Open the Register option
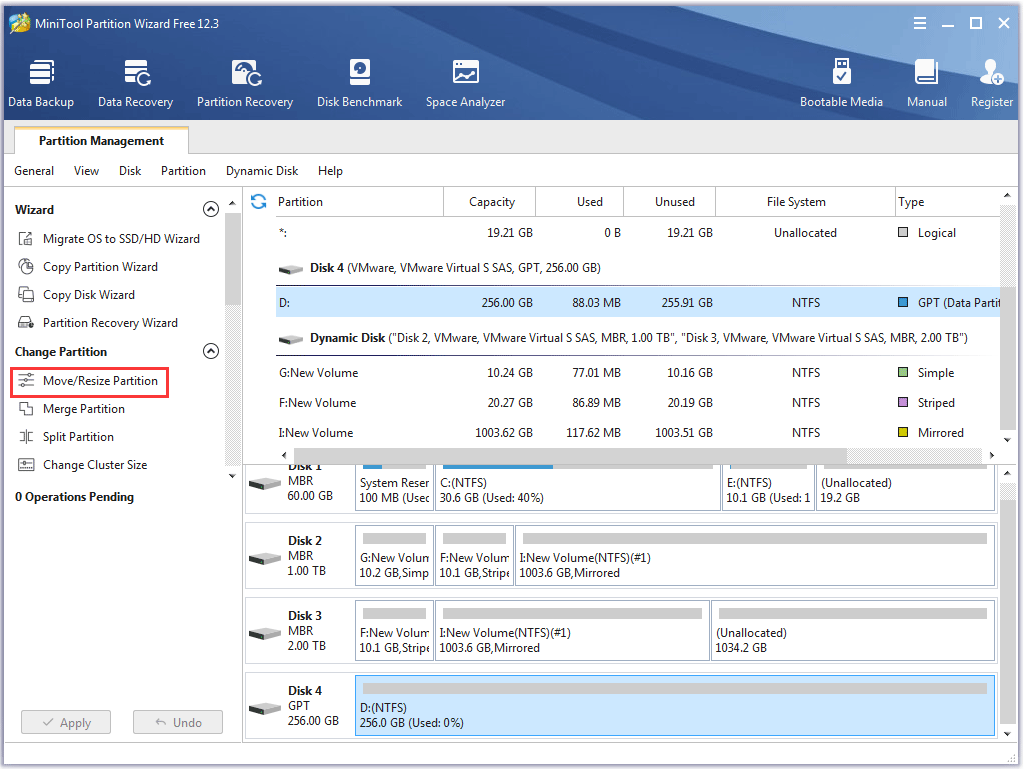This screenshot has height=769, width=1024. (x=991, y=84)
